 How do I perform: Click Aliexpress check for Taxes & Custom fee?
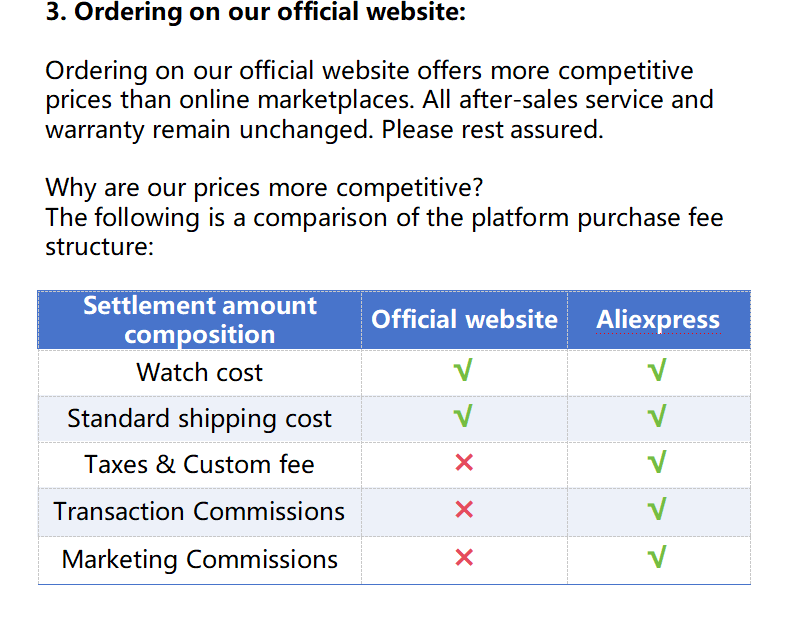(x=657, y=463)
